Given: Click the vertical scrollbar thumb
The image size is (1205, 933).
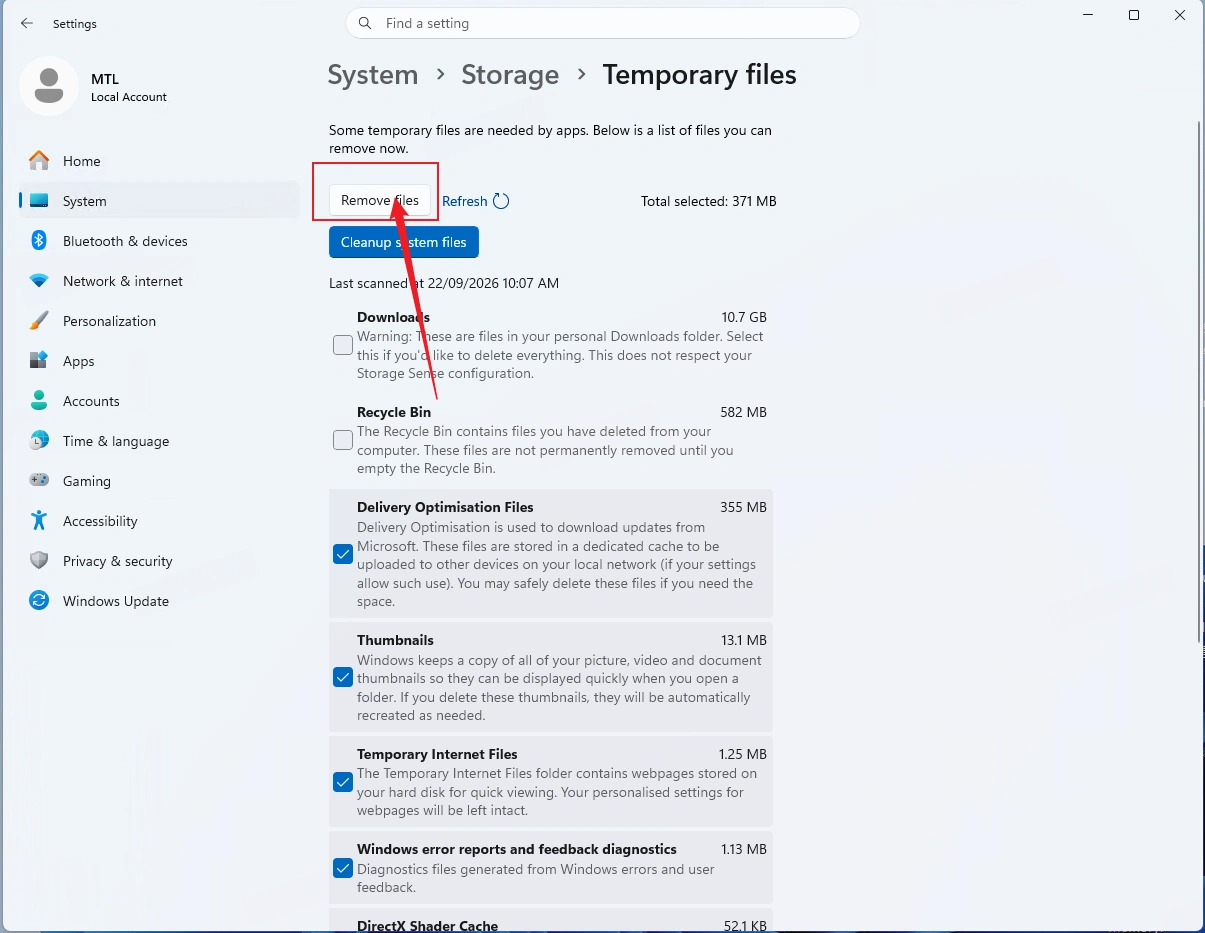Looking at the screenshot, I should [x=1199, y=382].
